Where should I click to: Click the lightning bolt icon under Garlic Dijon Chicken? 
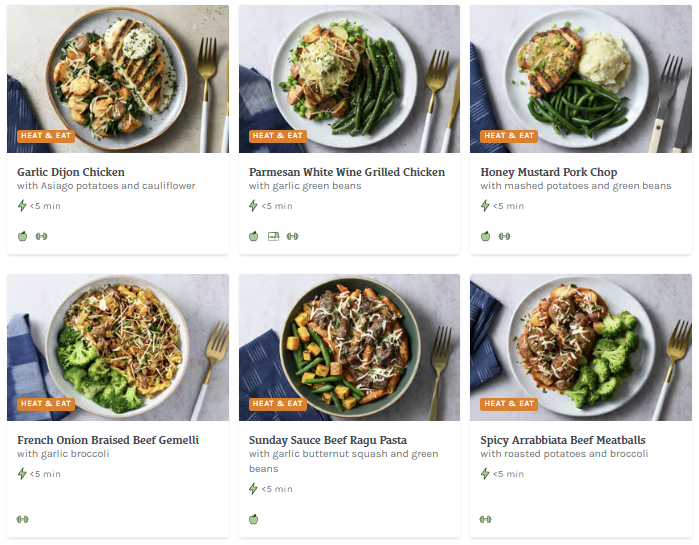22,206
